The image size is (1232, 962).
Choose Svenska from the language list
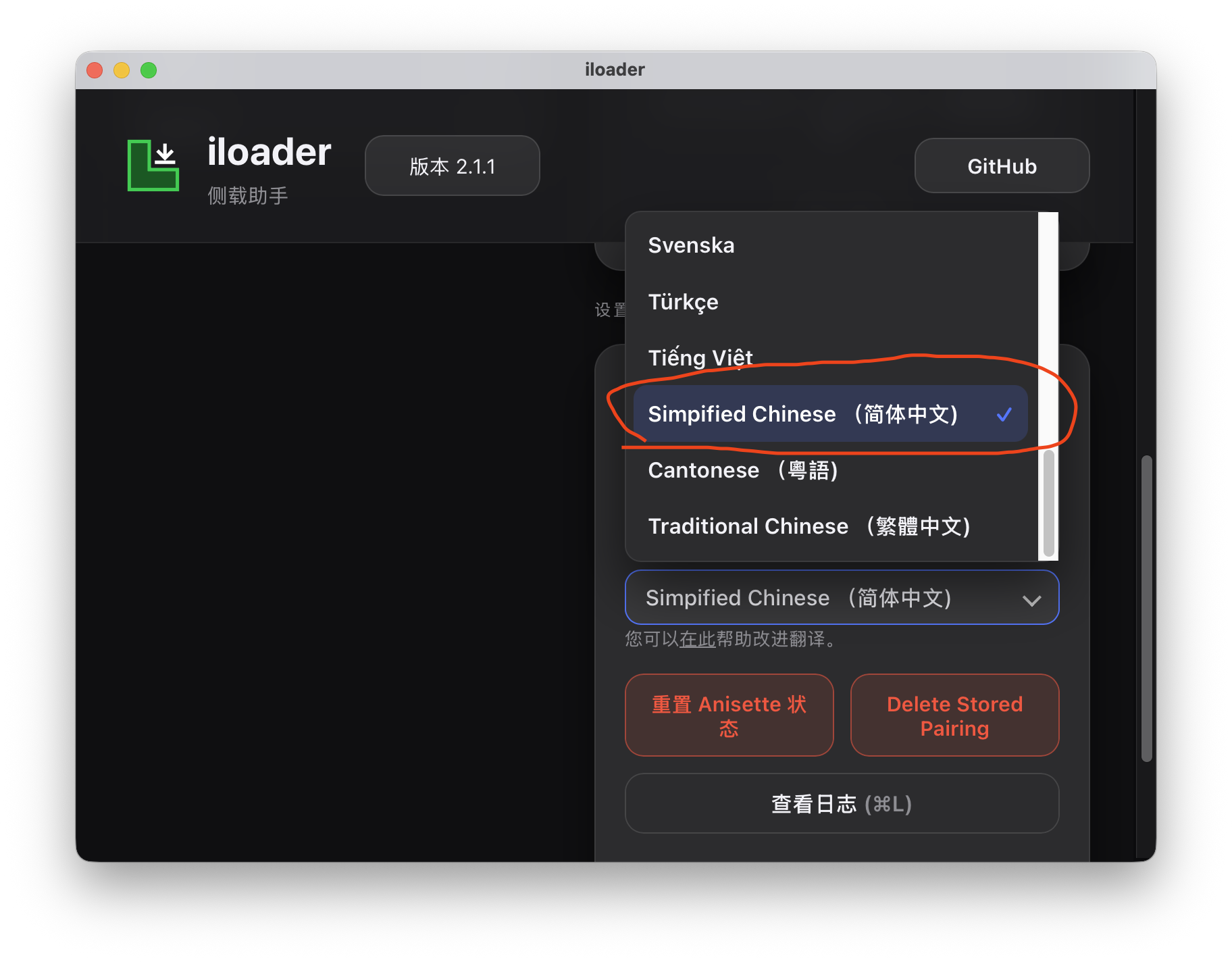[x=691, y=245]
